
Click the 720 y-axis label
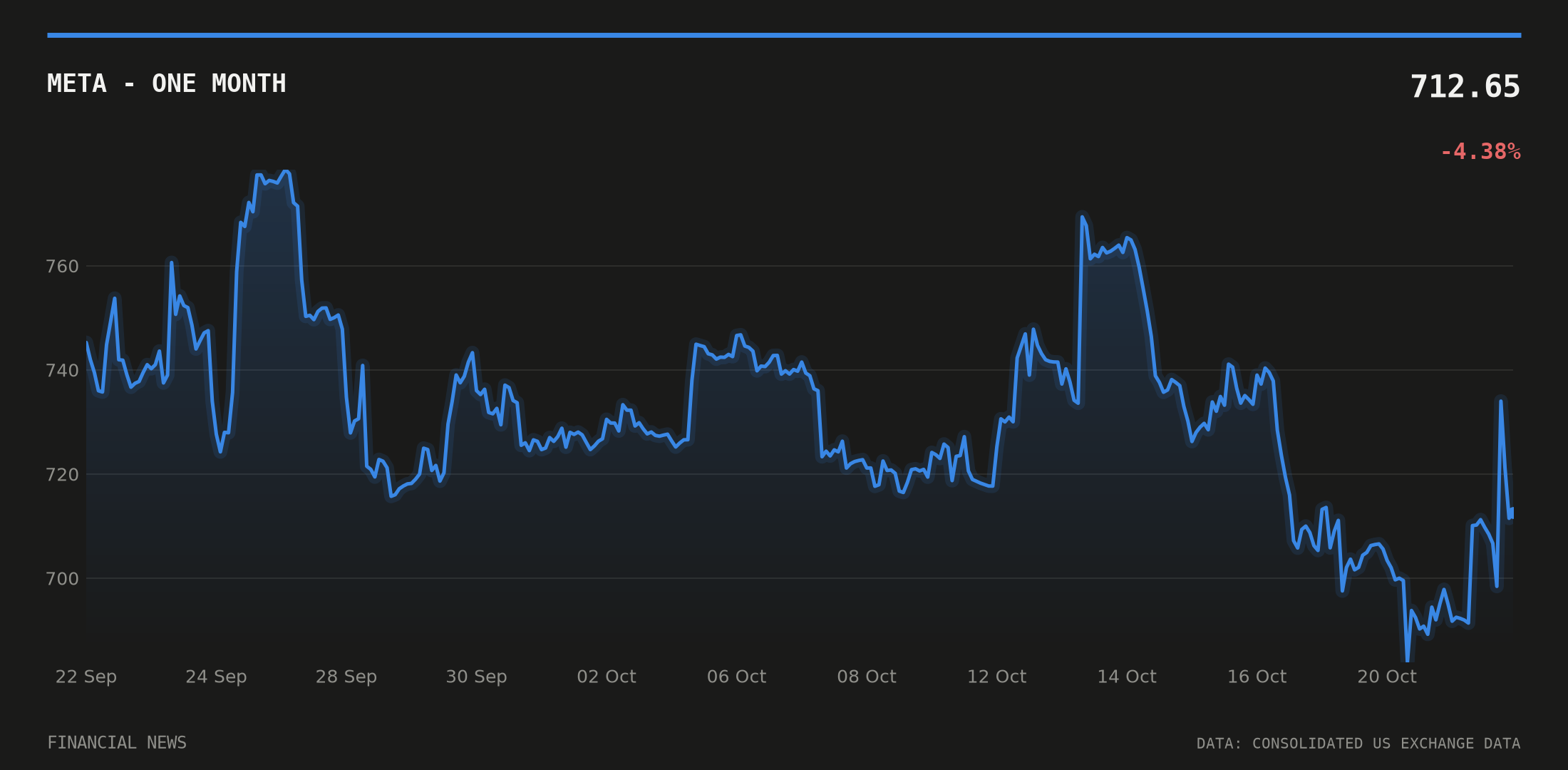tap(62, 475)
